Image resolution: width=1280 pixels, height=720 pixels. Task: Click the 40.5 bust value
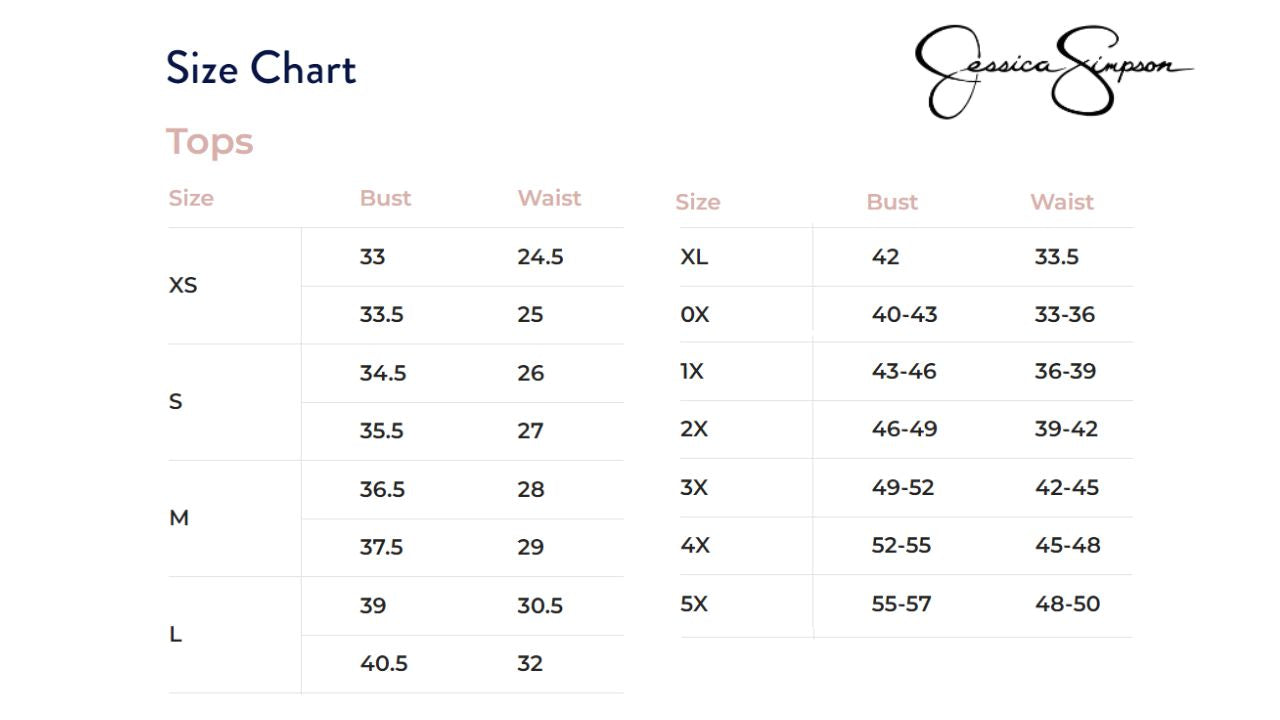(384, 663)
